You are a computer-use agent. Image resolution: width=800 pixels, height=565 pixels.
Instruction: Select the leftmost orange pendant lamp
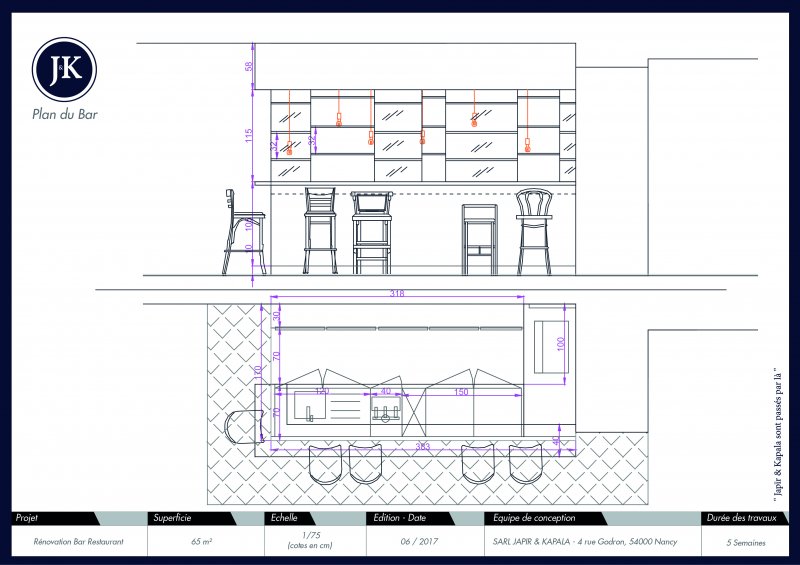tap(290, 150)
